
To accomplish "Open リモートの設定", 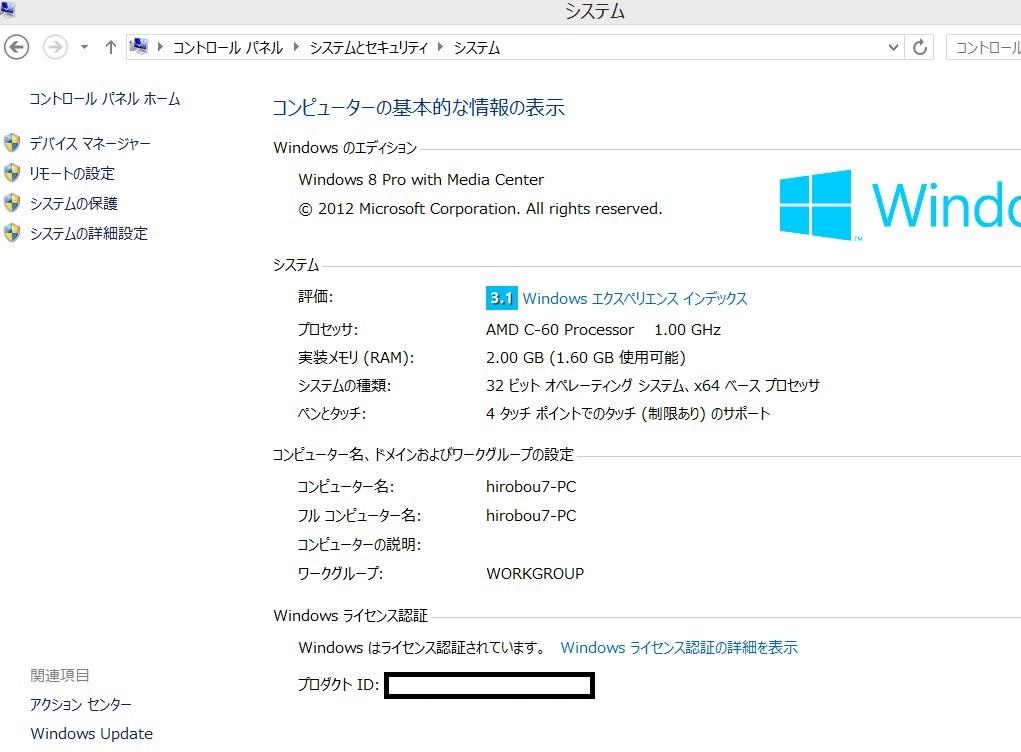I will [x=72, y=173].
